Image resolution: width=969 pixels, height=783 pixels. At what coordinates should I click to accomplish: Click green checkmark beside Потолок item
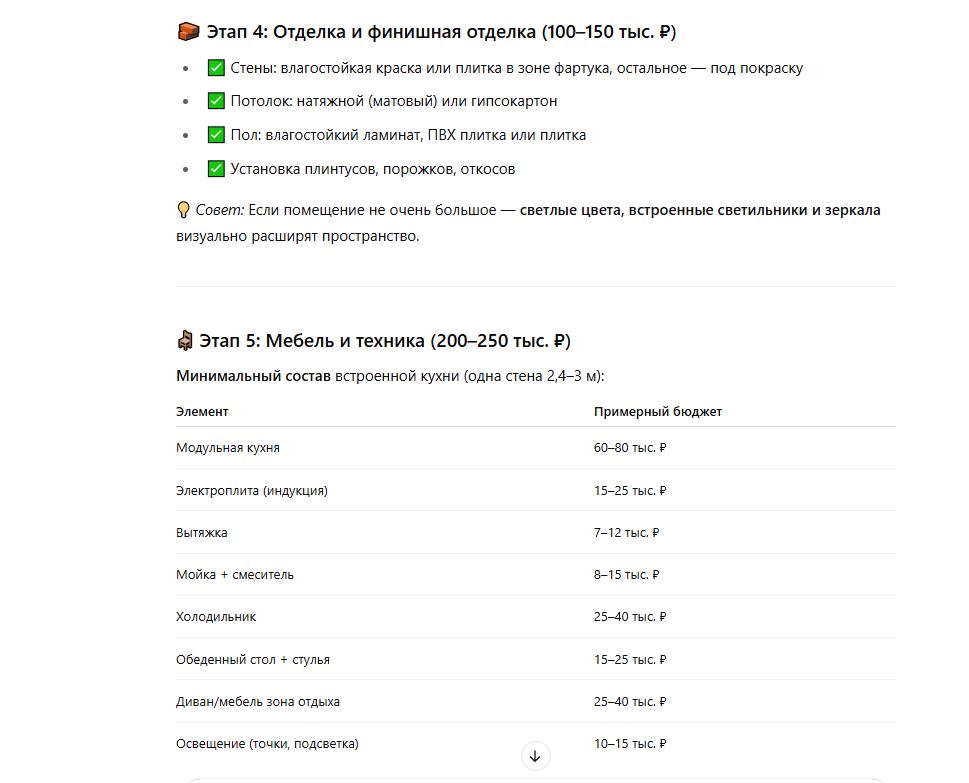[x=216, y=101]
